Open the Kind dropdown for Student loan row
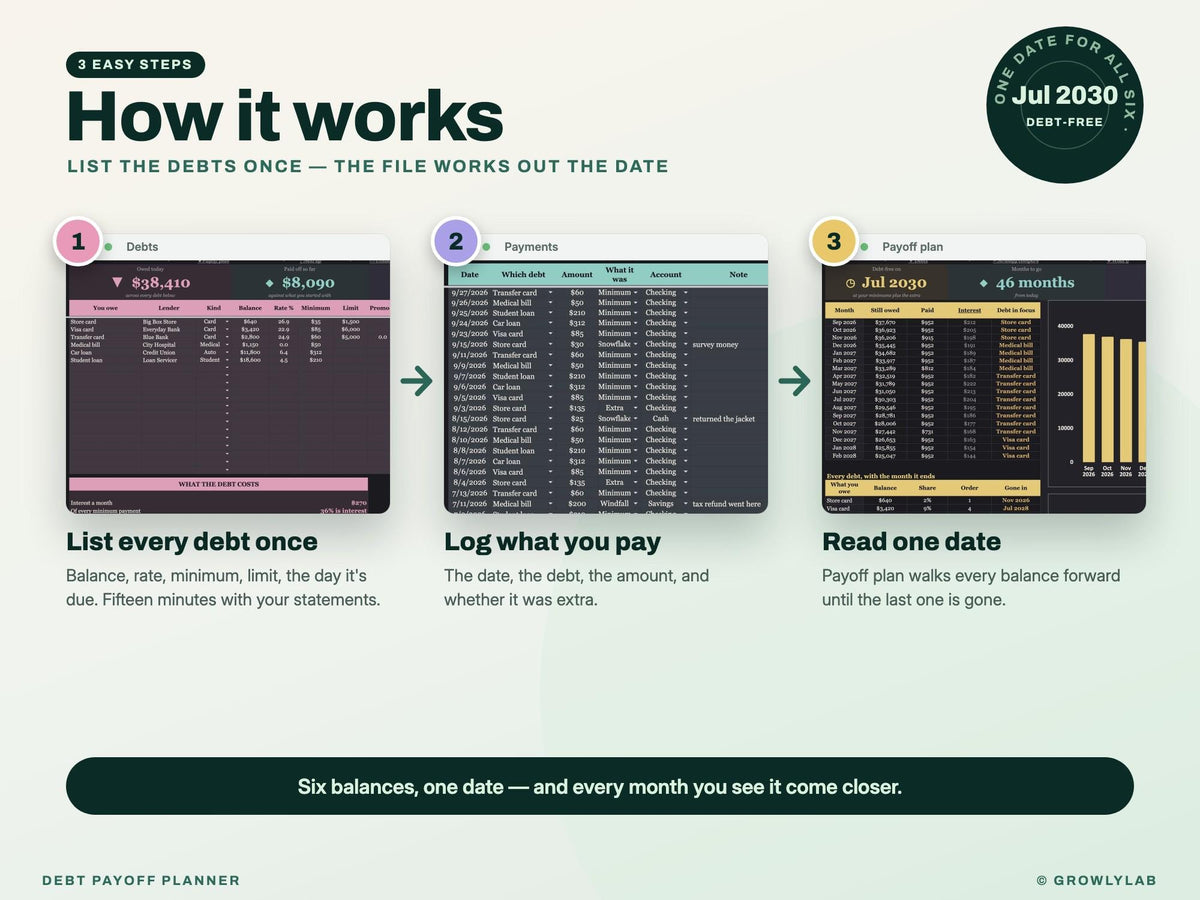Viewport: 1200px width, 900px height. click(x=226, y=360)
